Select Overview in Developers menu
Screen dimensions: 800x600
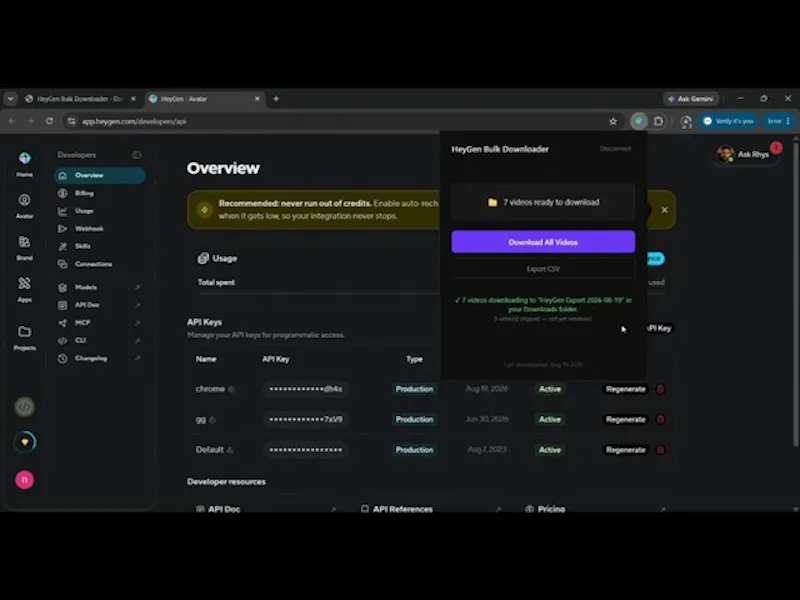(x=99, y=176)
